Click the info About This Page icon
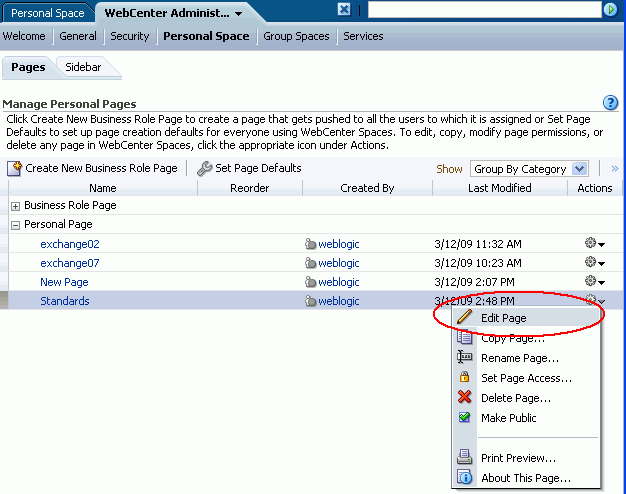The image size is (626, 494). point(464,477)
